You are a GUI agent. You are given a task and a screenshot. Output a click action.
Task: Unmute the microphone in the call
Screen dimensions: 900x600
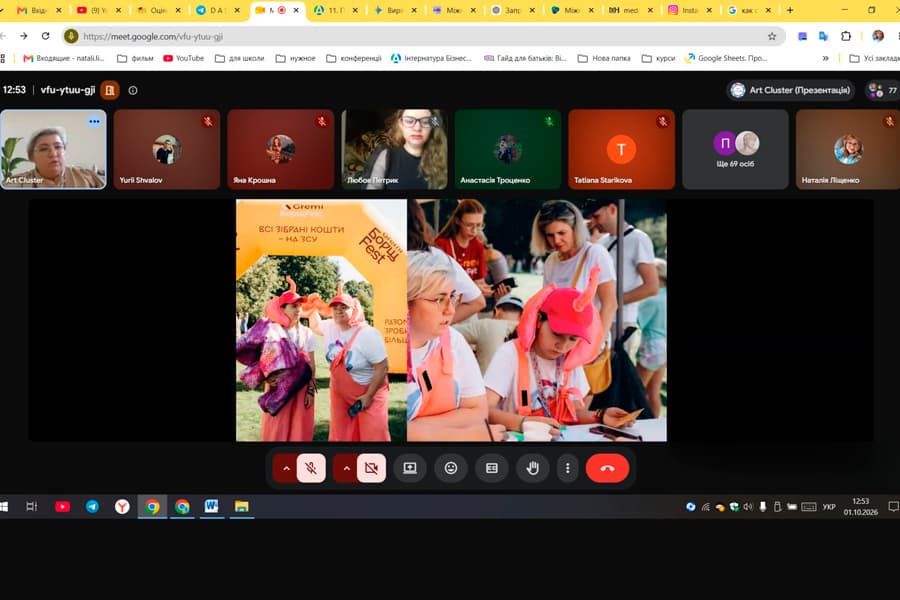[311, 468]
